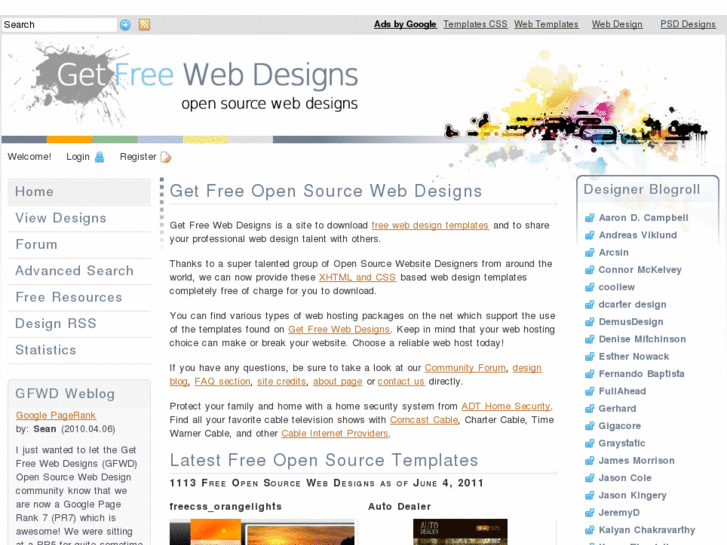Open the about page link
Screen dimensions: 727x545
338,381
